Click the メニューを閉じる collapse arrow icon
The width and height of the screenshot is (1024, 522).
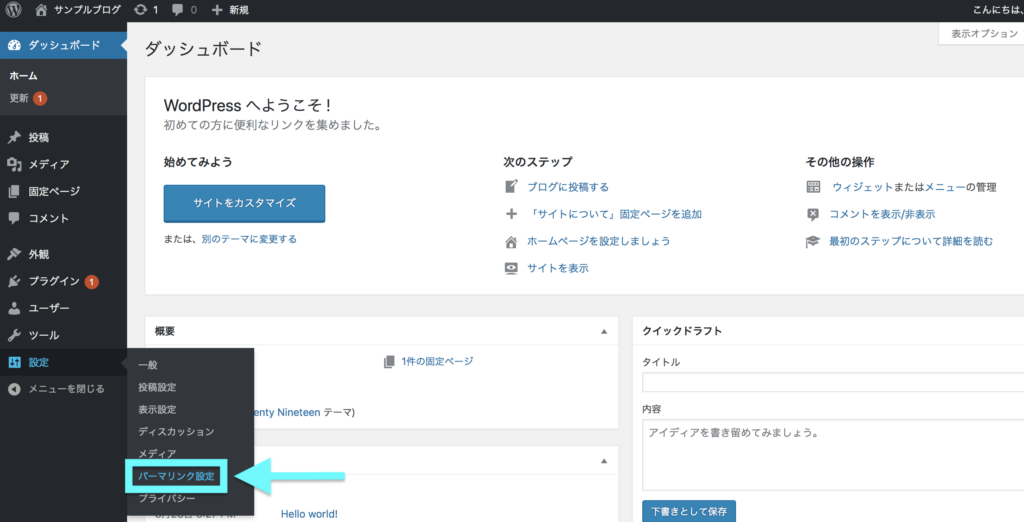14,389
